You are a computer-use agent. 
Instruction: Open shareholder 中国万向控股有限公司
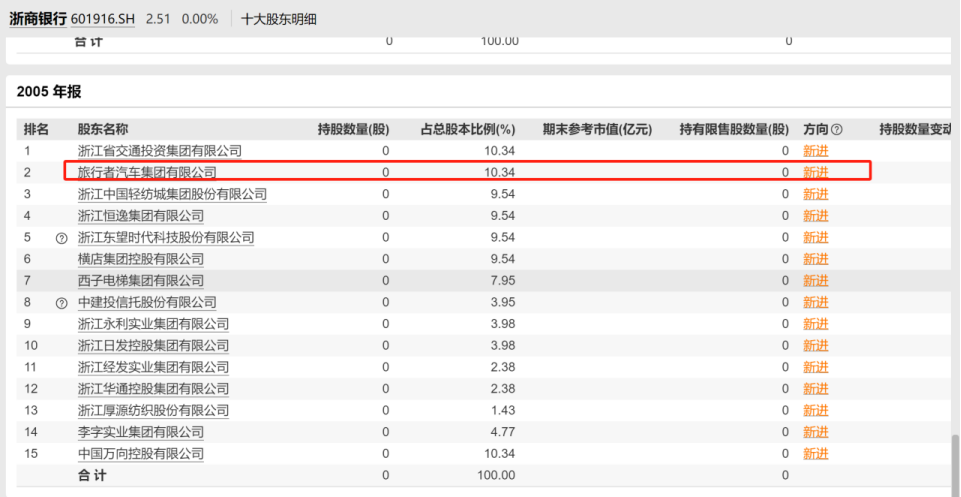(x=141, y=454)
